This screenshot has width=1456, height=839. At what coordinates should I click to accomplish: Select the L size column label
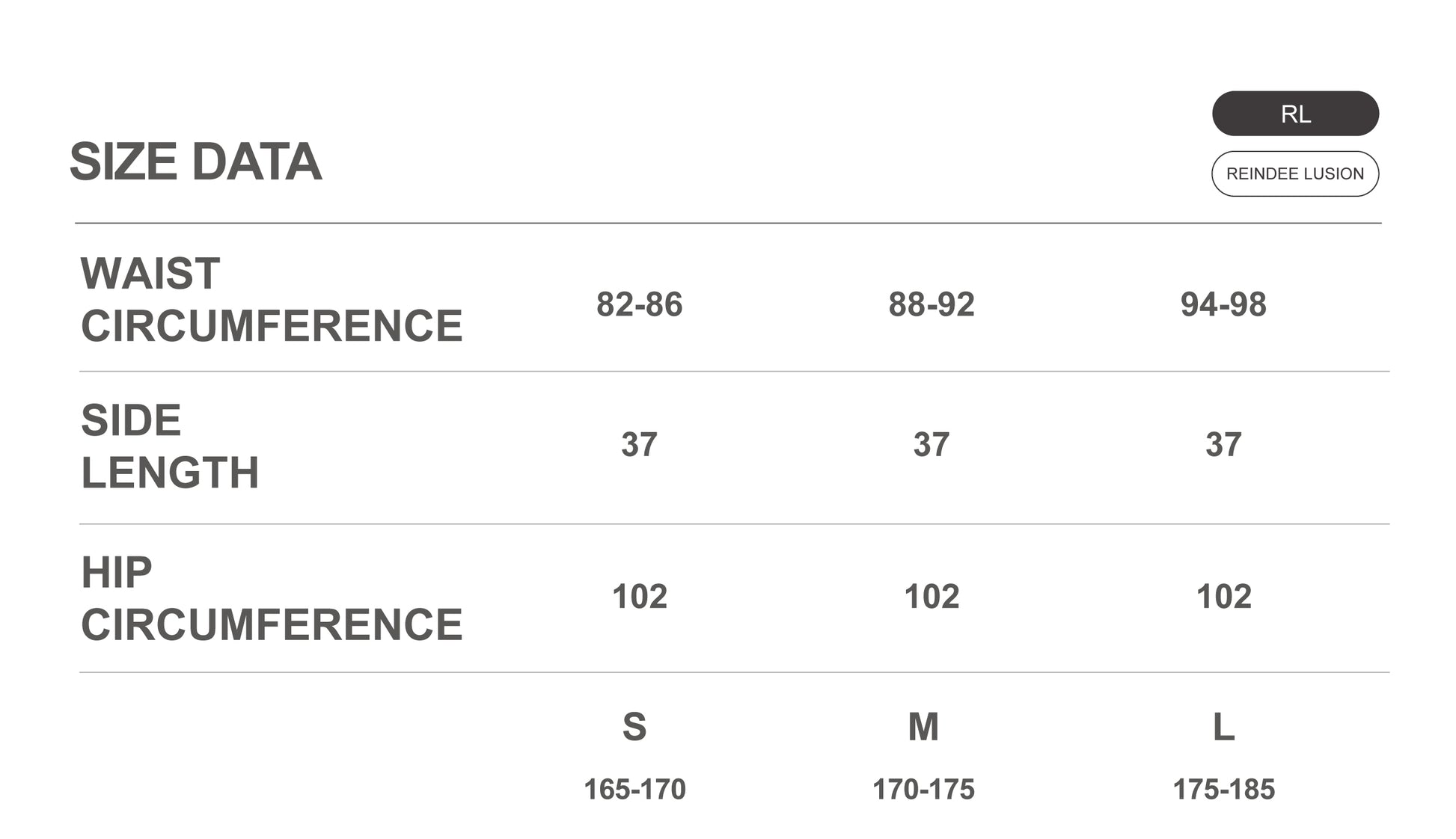point(1223,727)
